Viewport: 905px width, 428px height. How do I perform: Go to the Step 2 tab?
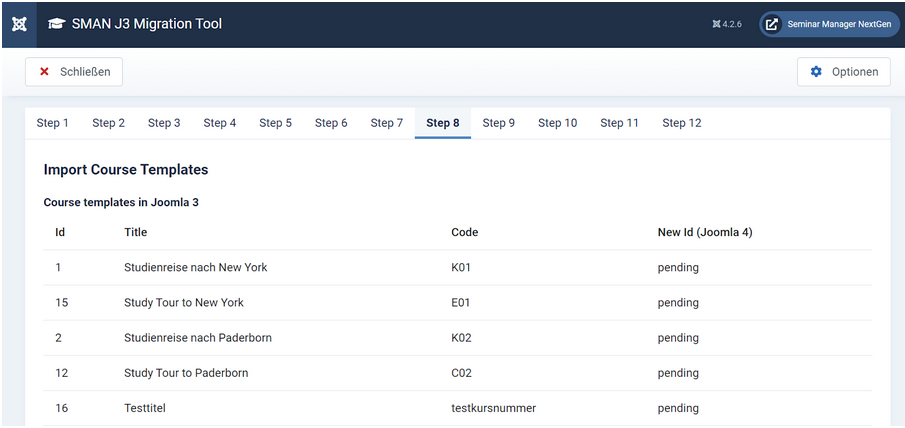(x=109, y=123)
